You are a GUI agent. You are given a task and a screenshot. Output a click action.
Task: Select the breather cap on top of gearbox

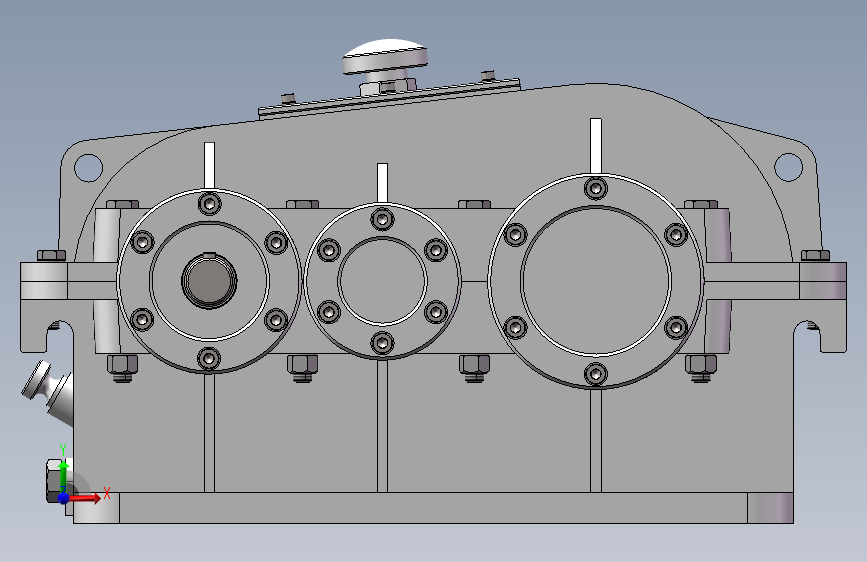tap(385, 56)
